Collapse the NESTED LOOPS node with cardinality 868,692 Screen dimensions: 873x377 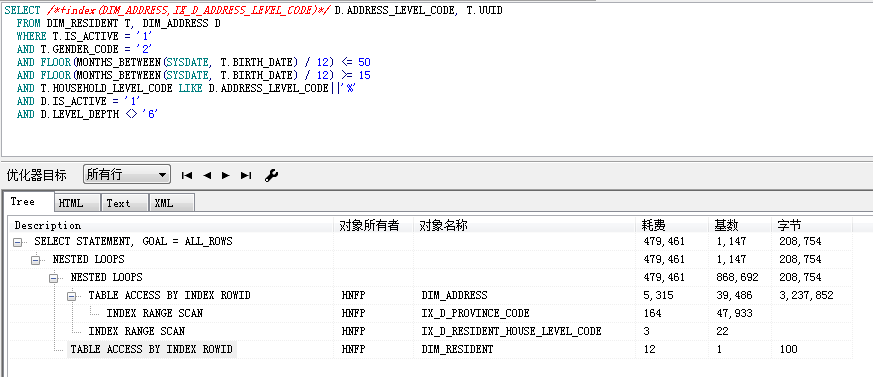click(x=53, y=278)
